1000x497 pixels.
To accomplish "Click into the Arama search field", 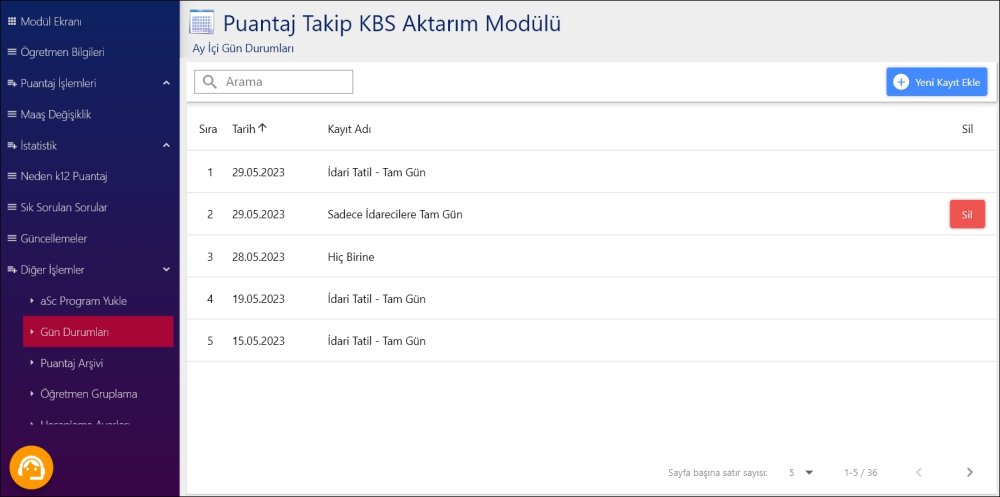I will 285,82.
